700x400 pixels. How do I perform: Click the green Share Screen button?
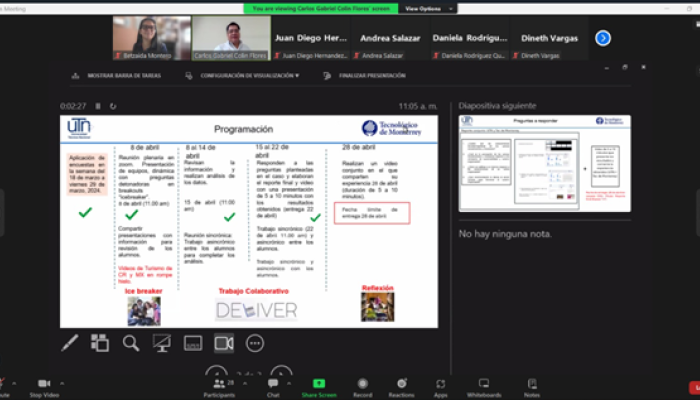(x=319, y=386)
